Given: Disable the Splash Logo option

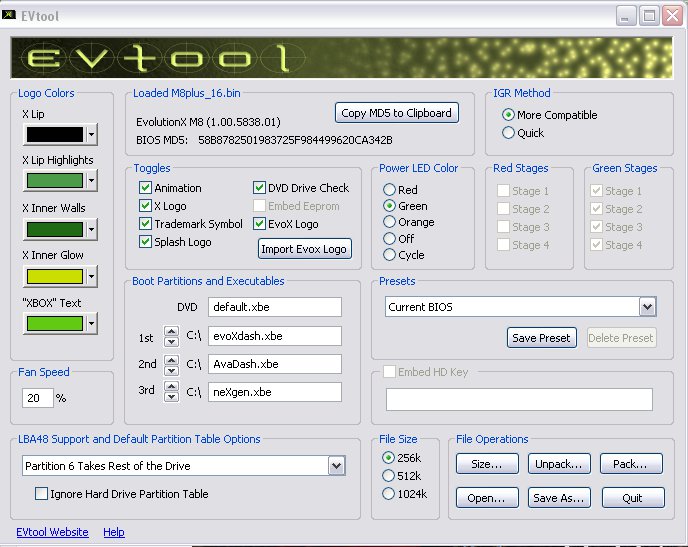Looking at the screenshot, I should [x=145, y=242].
